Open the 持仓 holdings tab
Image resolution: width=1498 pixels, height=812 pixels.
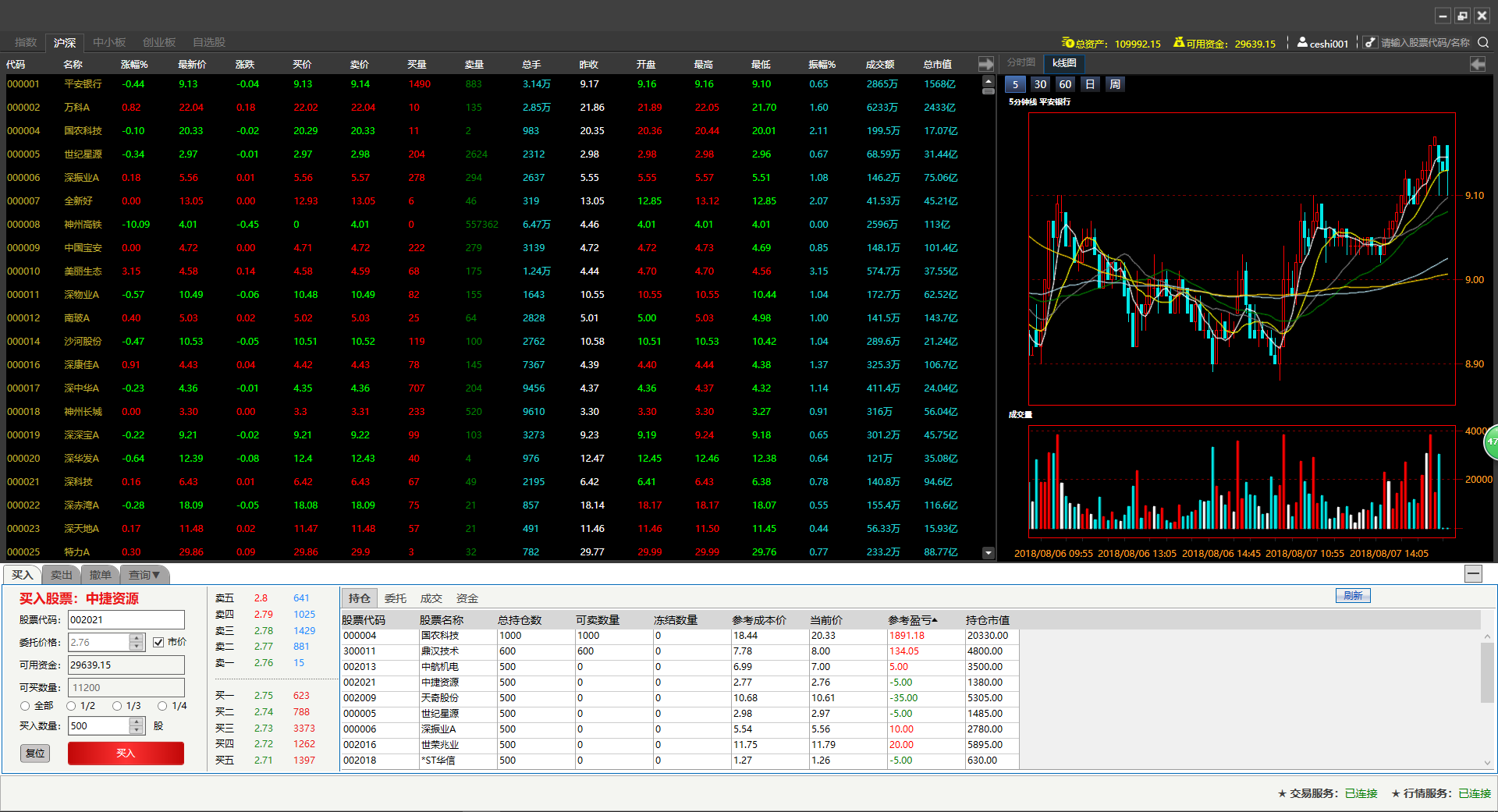tap(360, 598)
